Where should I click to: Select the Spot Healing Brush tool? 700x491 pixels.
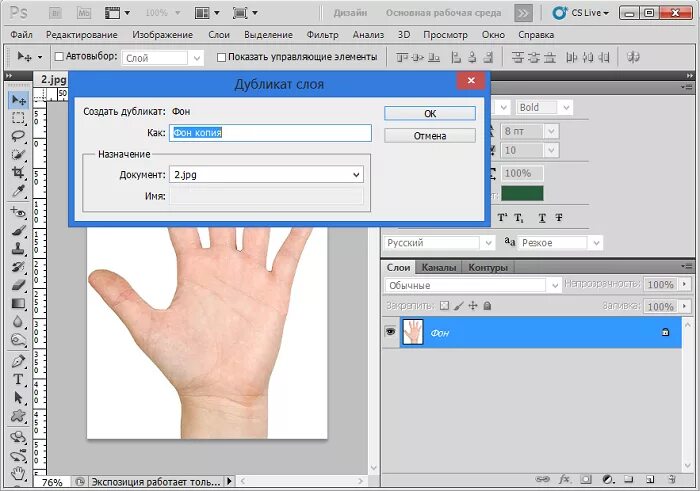click(18, 212)
